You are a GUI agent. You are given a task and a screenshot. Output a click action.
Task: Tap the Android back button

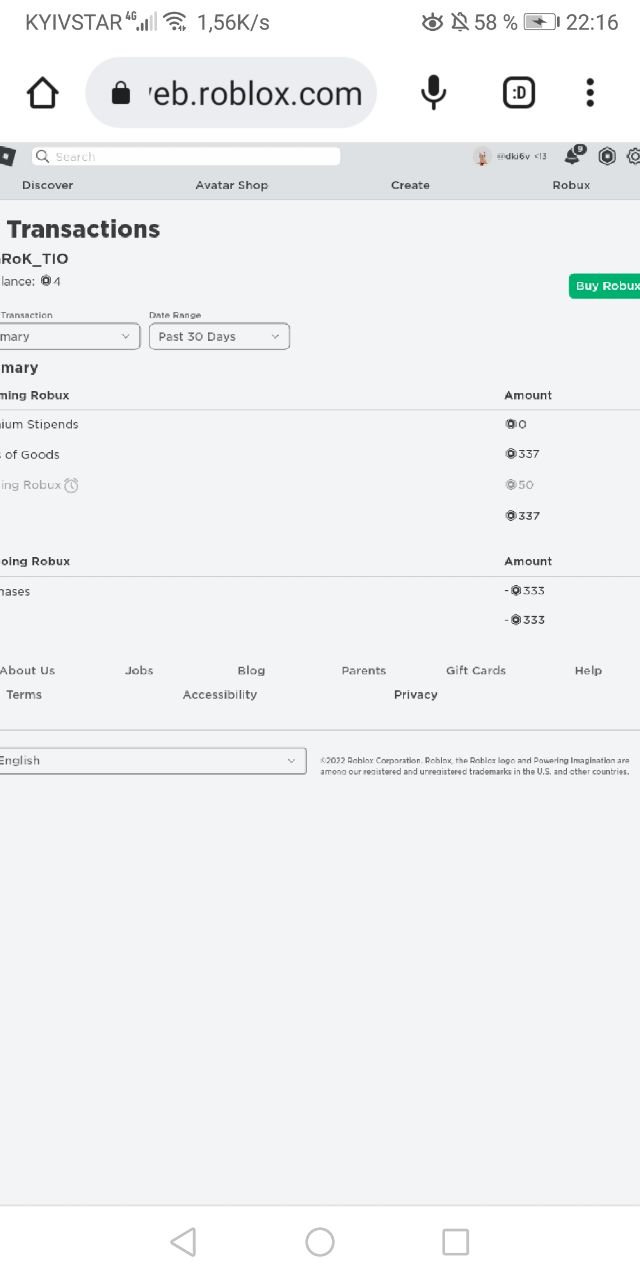coord(183,1242)
